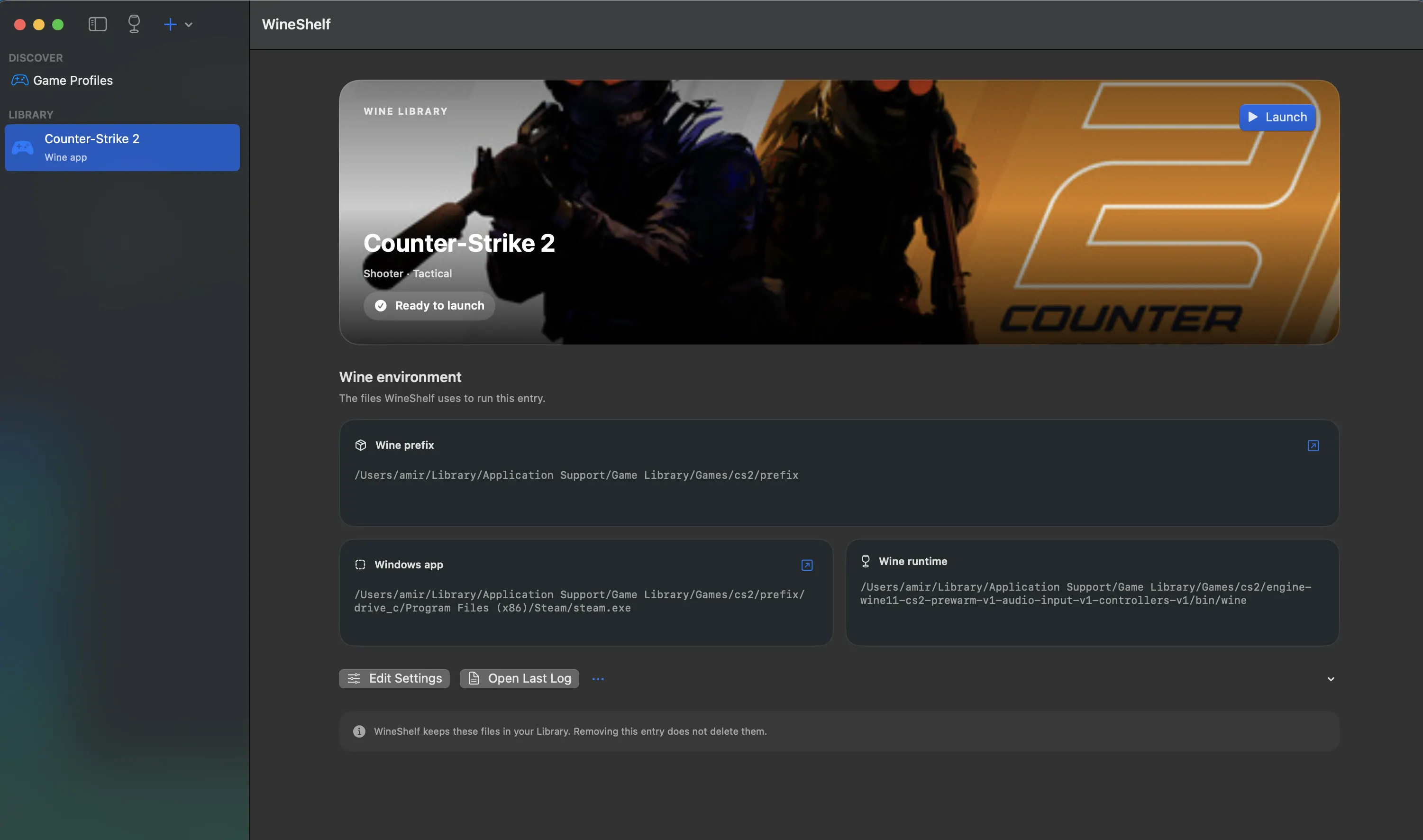The width and height of the screenshot is (1423, 840).
Task: Click the steam.exe path text
Action: pyautogui.click(x=579, y=601)
